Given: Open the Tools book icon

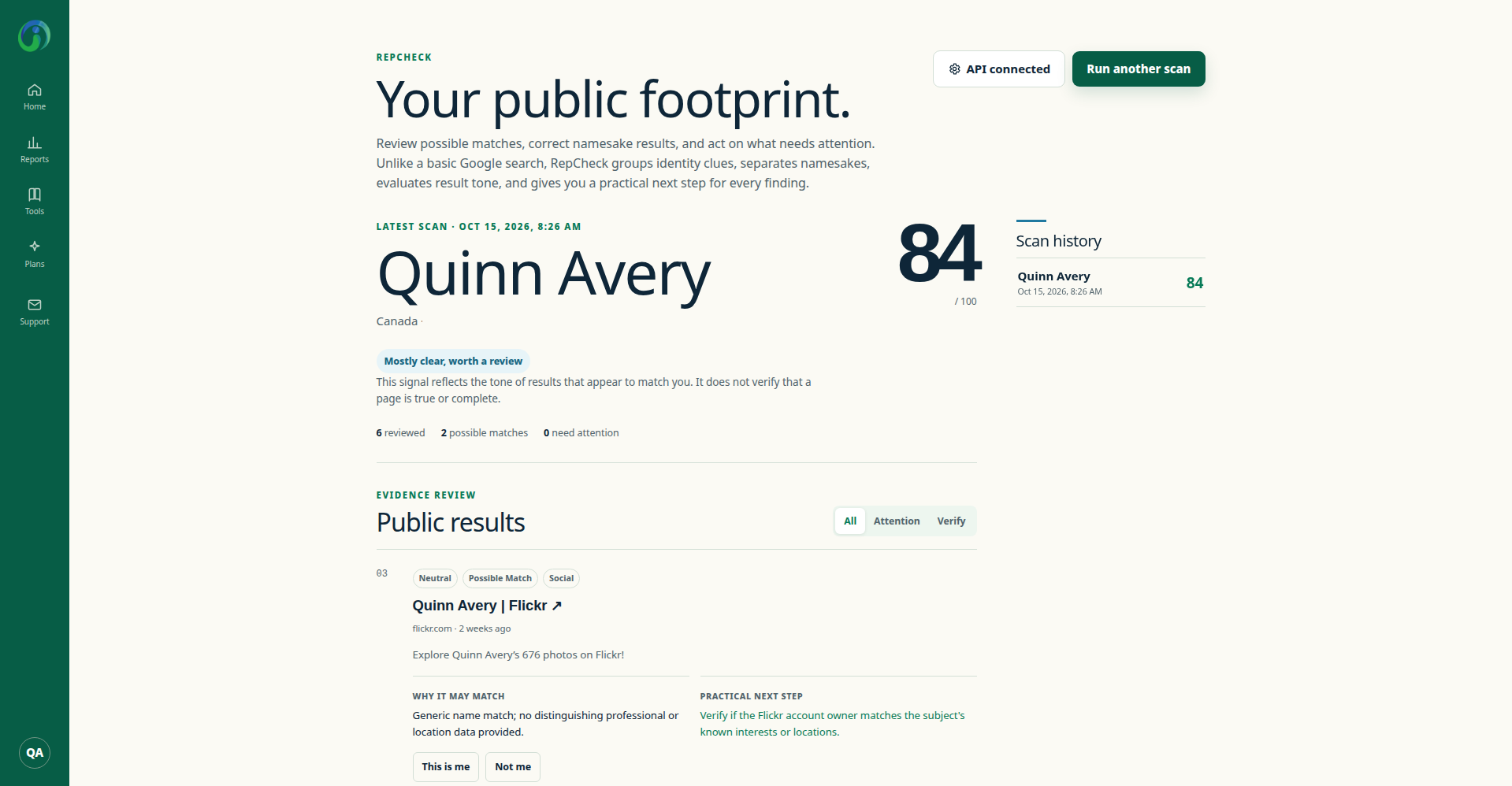Looking at the screenshot, I should pos(35,195).
